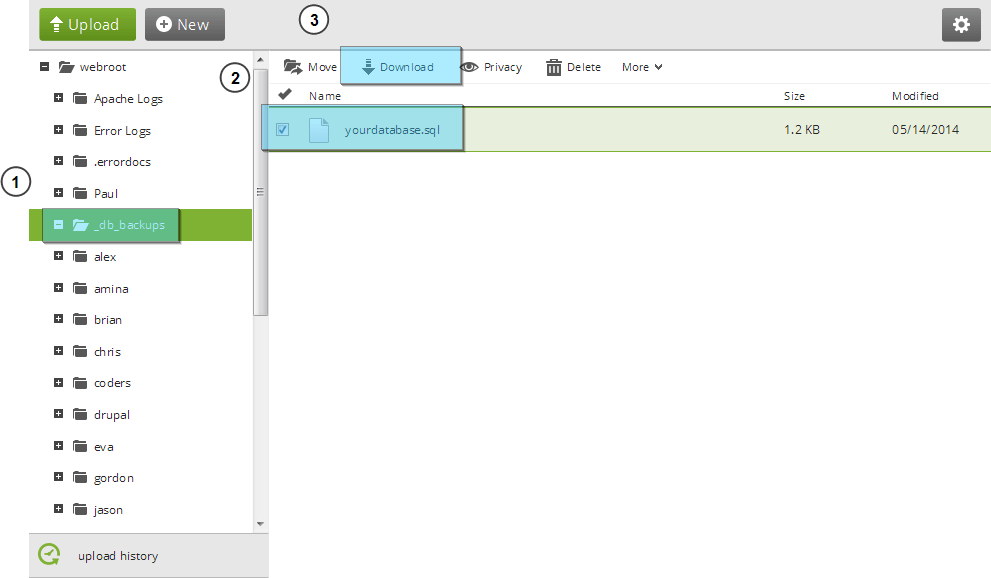Click the gordon folder icon
The height and width of the screenshot is (578, 991).
pyautogui.click(x=80, y=477)
